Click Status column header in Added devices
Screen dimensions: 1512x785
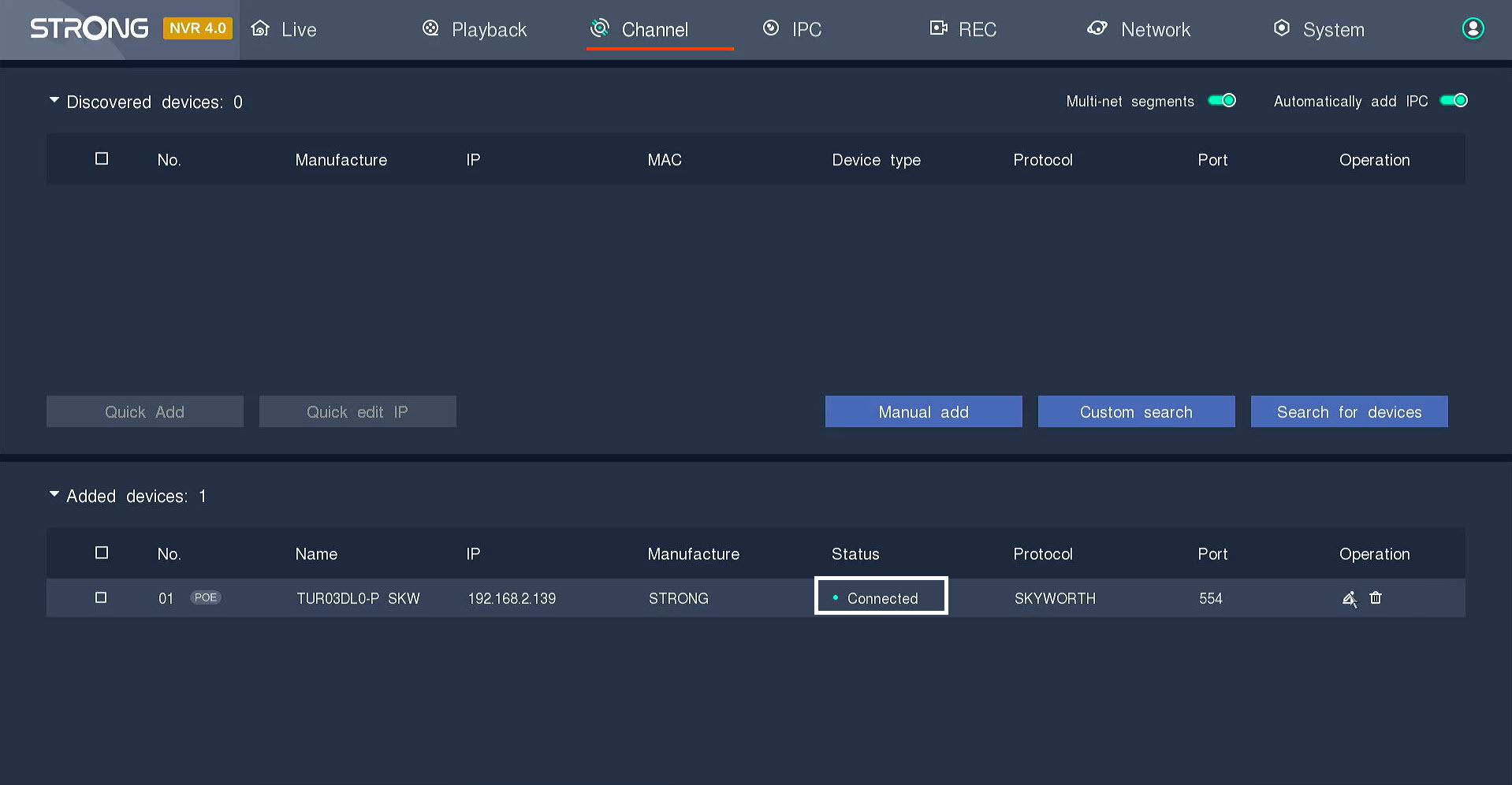[x=855, y=554]
